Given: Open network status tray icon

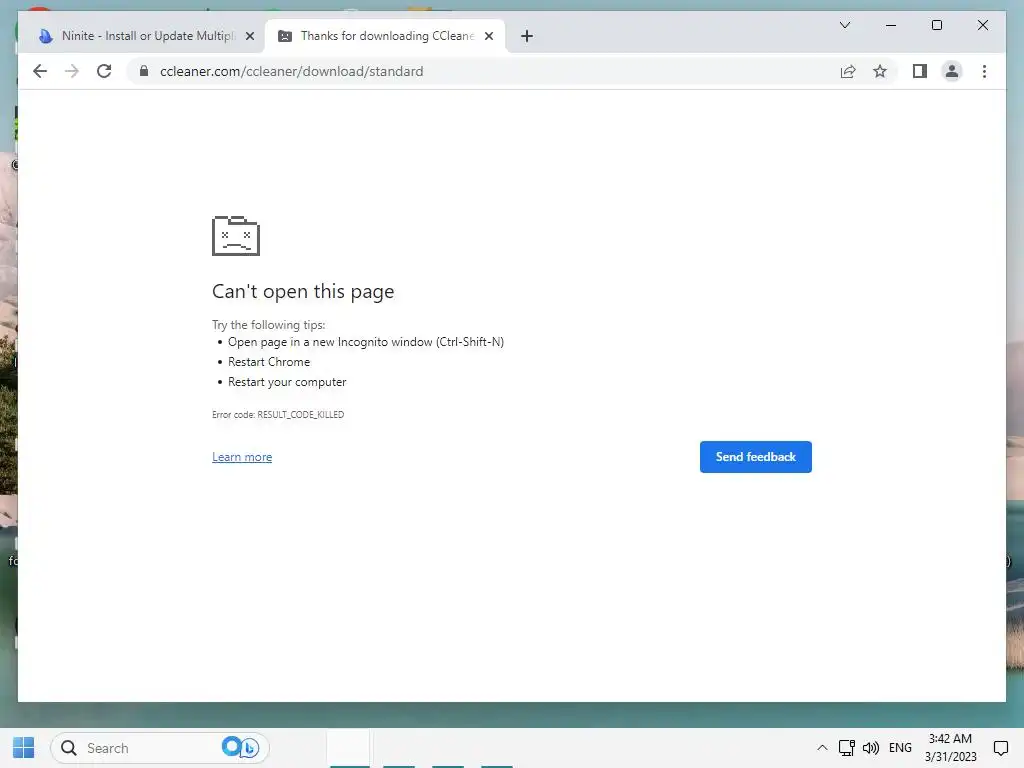Looking at the screenshot, I should coord(846,748).
